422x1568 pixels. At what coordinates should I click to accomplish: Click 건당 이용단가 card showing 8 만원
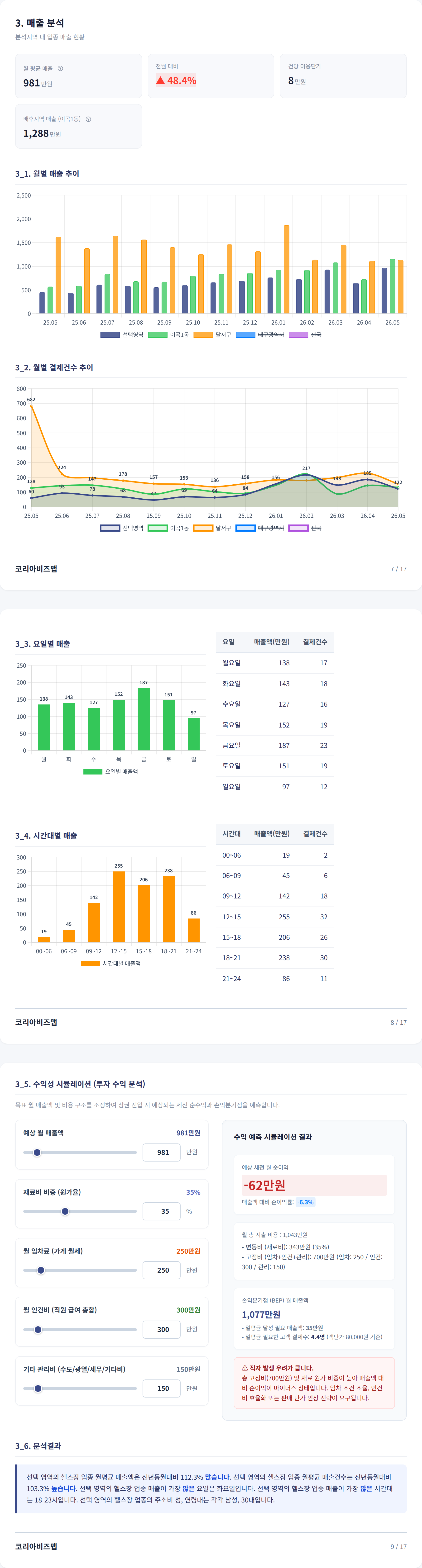tap(343, 76)
